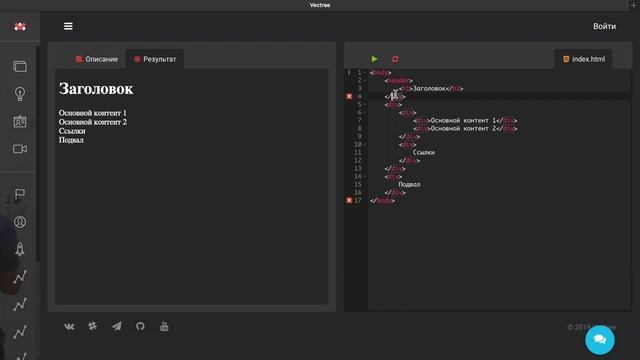Click the Войти login link
Image resolution: width=640 pixels, height=360 pixels.
[x=604, y=26]
